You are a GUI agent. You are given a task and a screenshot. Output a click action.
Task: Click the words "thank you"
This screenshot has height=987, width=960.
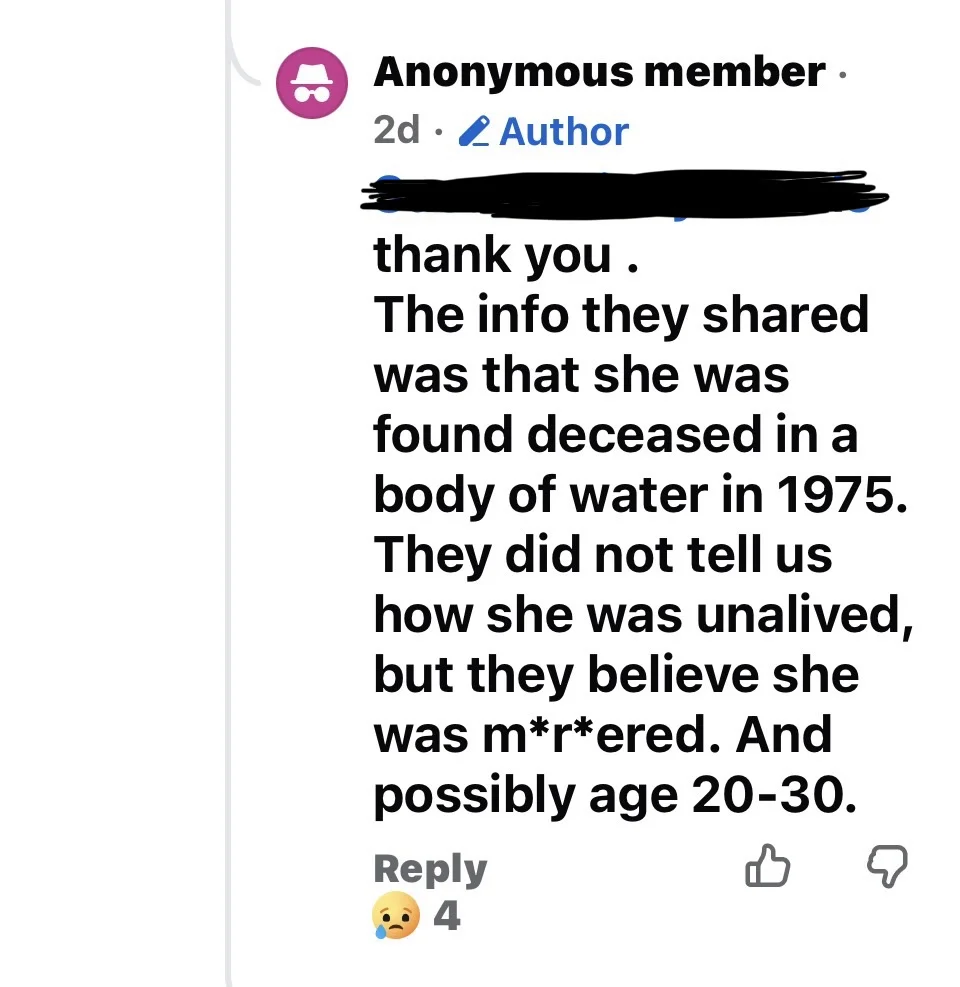pos(492,256)
